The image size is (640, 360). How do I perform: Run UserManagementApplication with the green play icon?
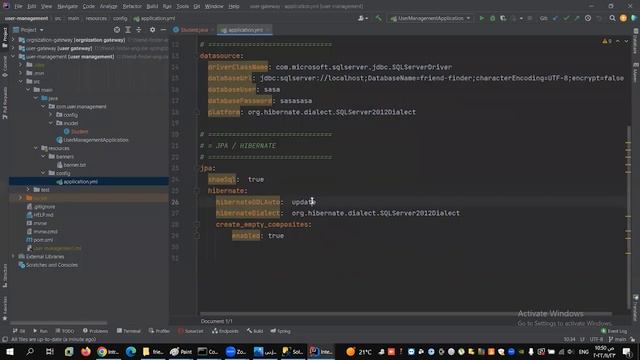[482, 18]
